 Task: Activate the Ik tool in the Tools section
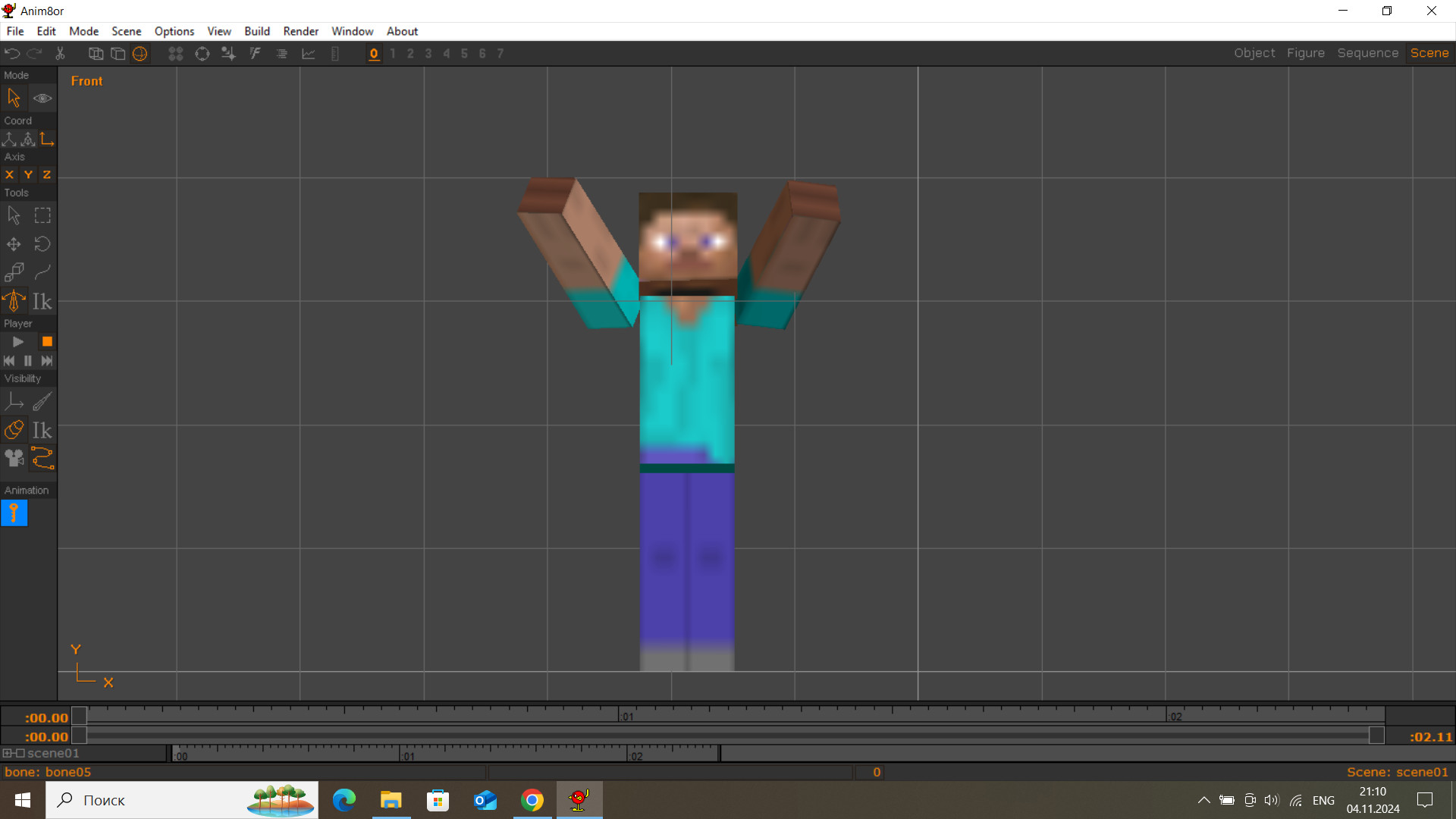point(42,301)
